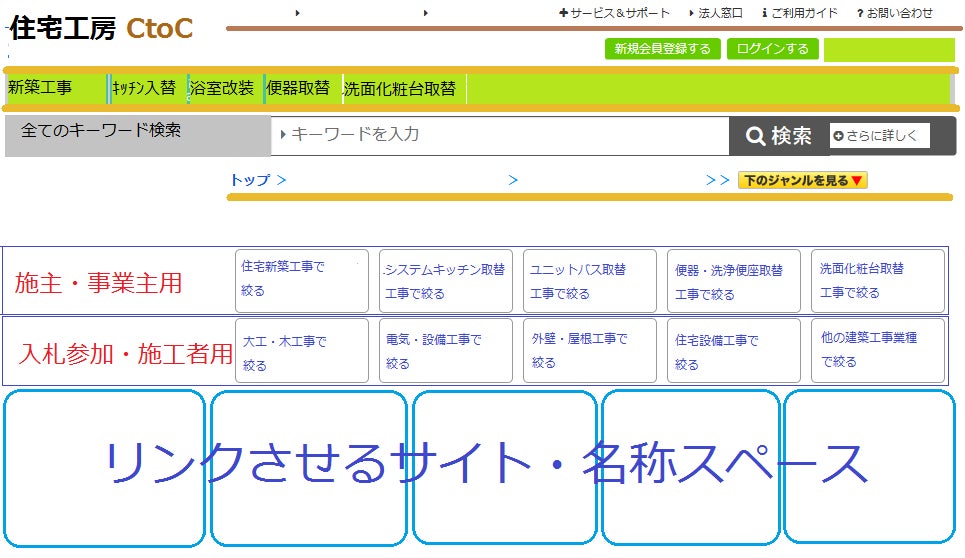Select the ｷｯﾁﾝ入替 tab
Viewport: 965px width, 558px height.
(146, 88)
